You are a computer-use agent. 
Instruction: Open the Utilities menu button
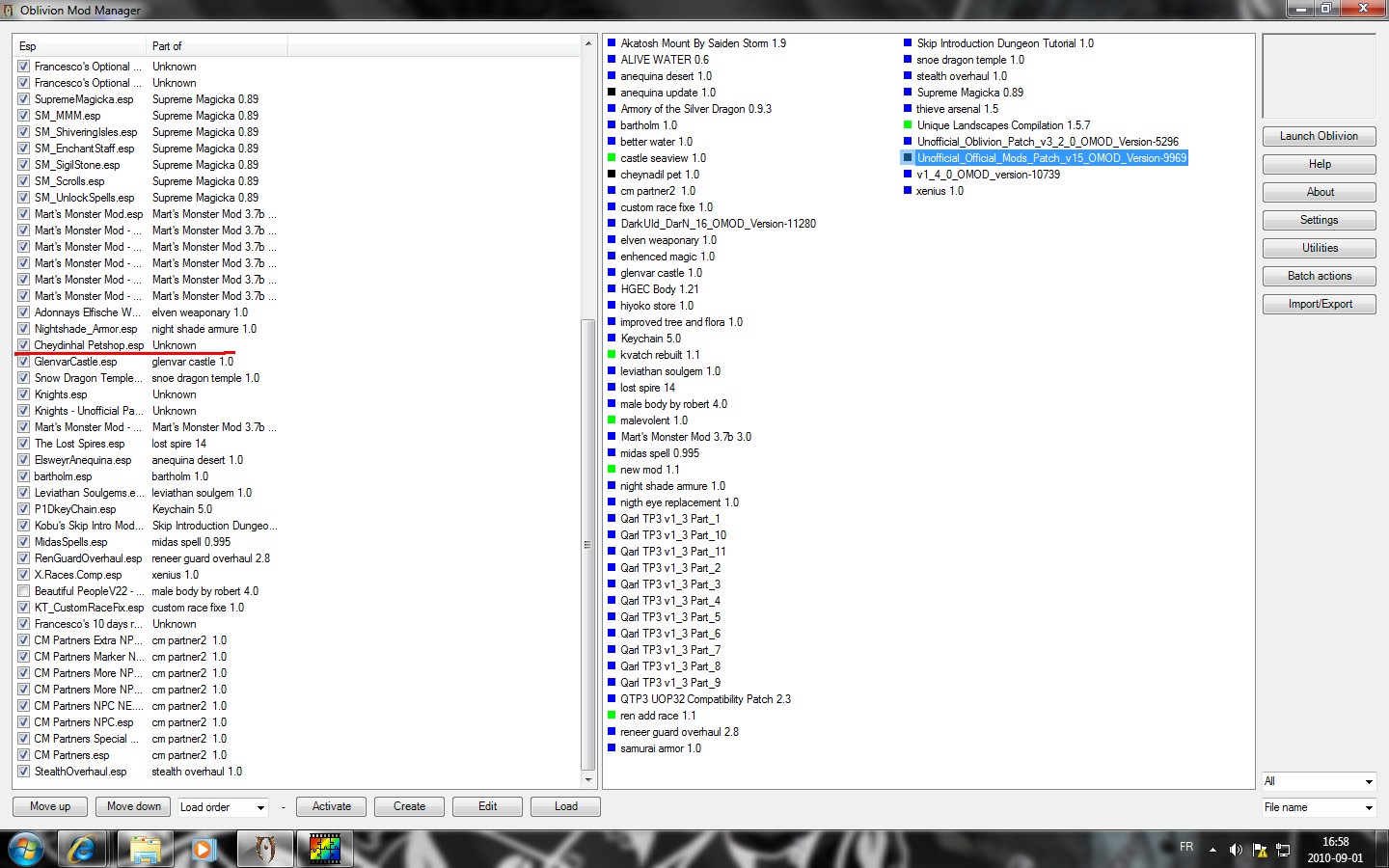[x=1319, y=249]
